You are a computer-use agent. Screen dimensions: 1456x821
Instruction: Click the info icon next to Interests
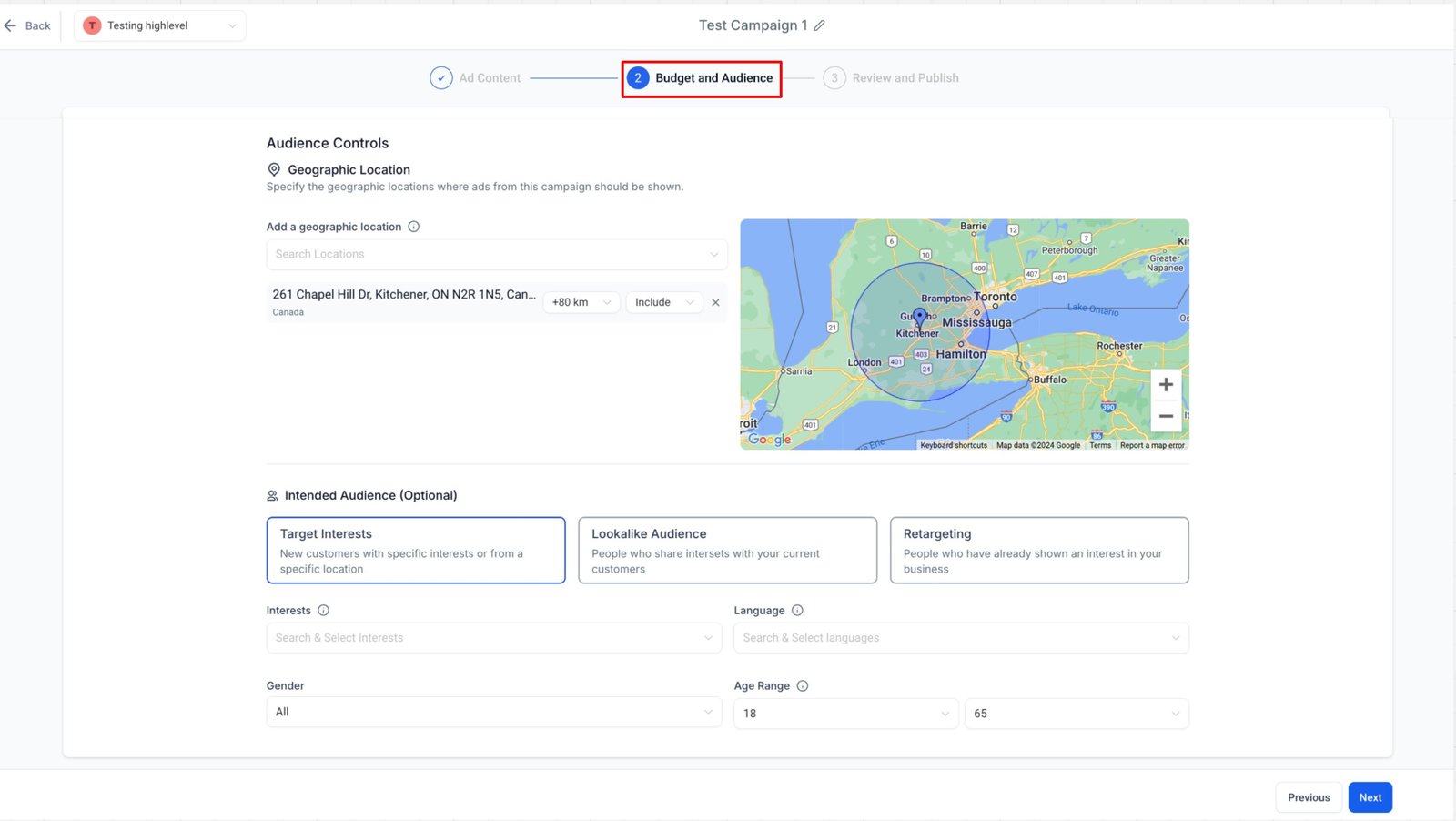323,611
